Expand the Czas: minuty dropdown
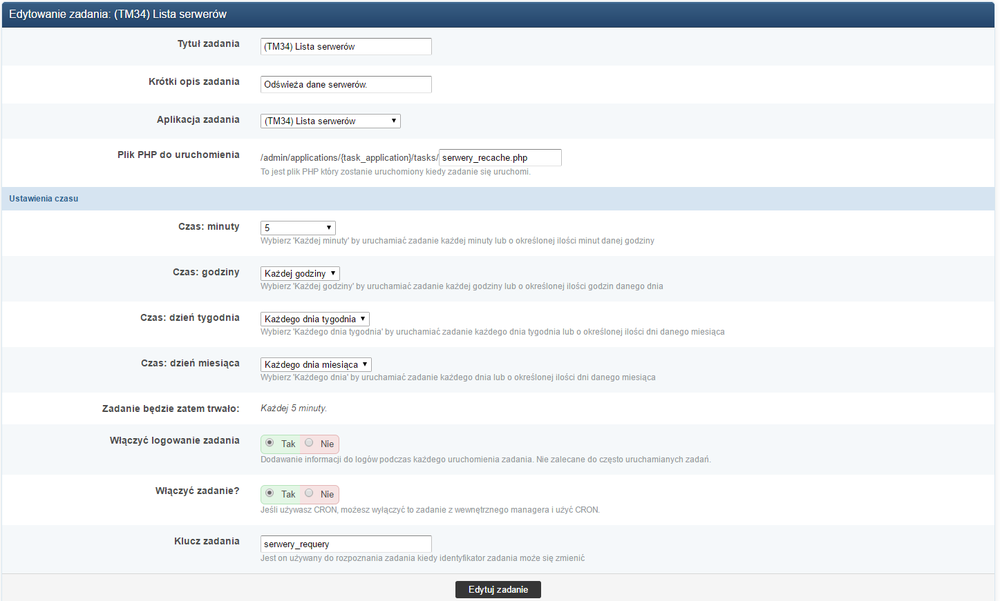1000x601 pixels. 297,228
